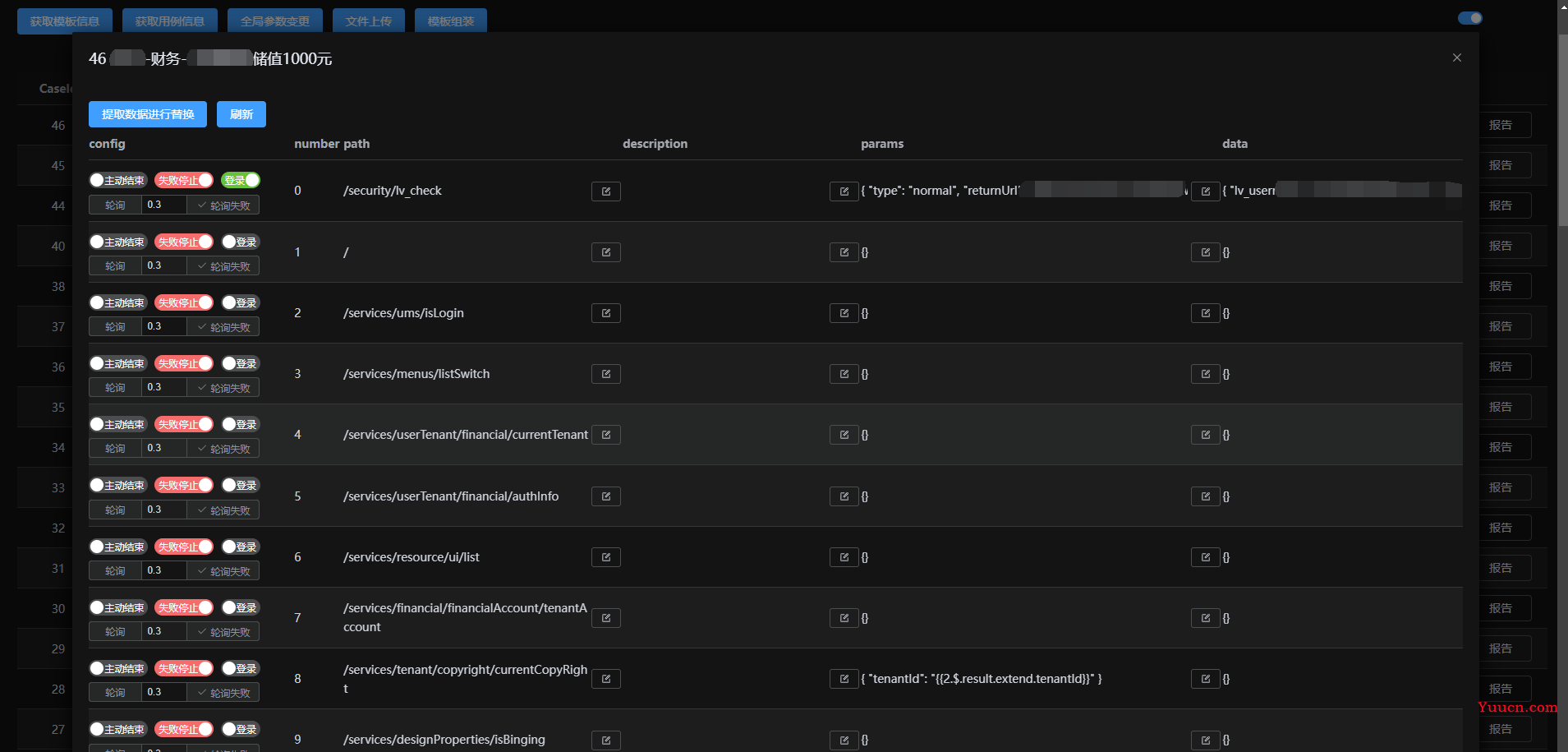Image resolution: width=1568 pixels, height=752 pixels.
Task: Edit params of /services/ums/isLogin
Action: (844, 313)
